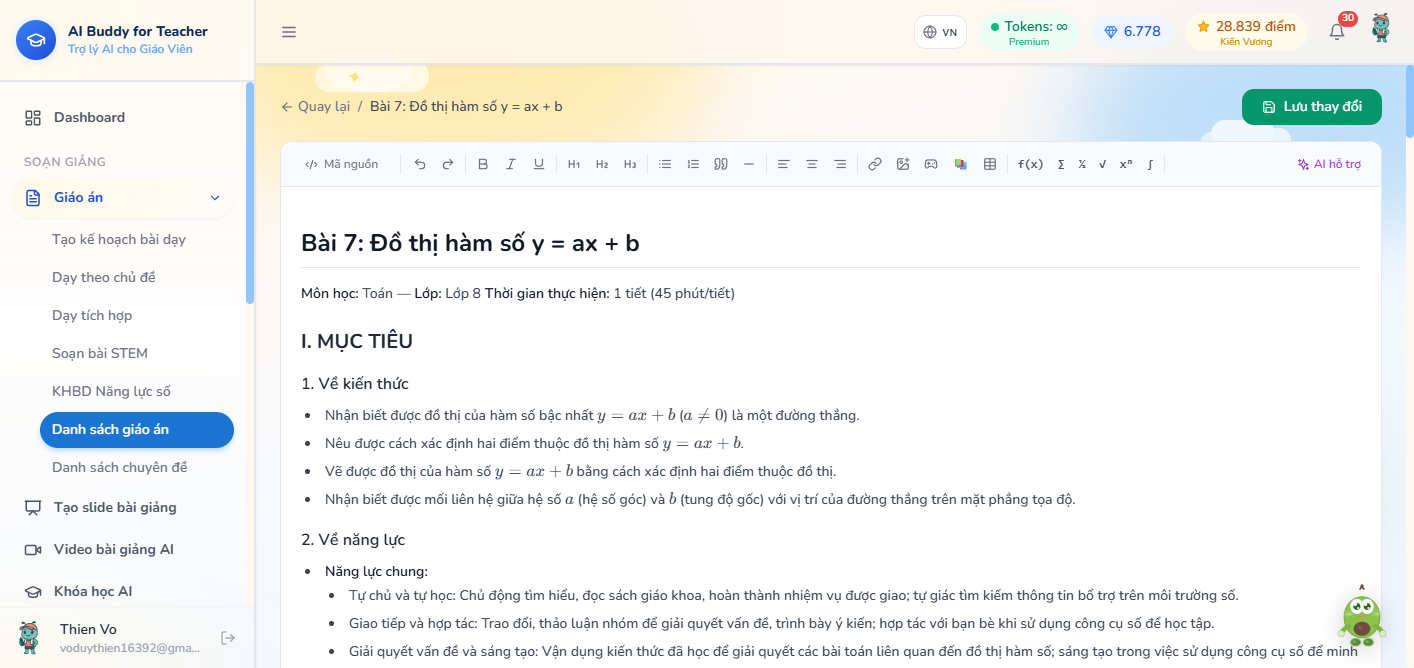The width and height of the screenshot is (1414, 668).
Task: Align text right
Action: pos(840,164)
